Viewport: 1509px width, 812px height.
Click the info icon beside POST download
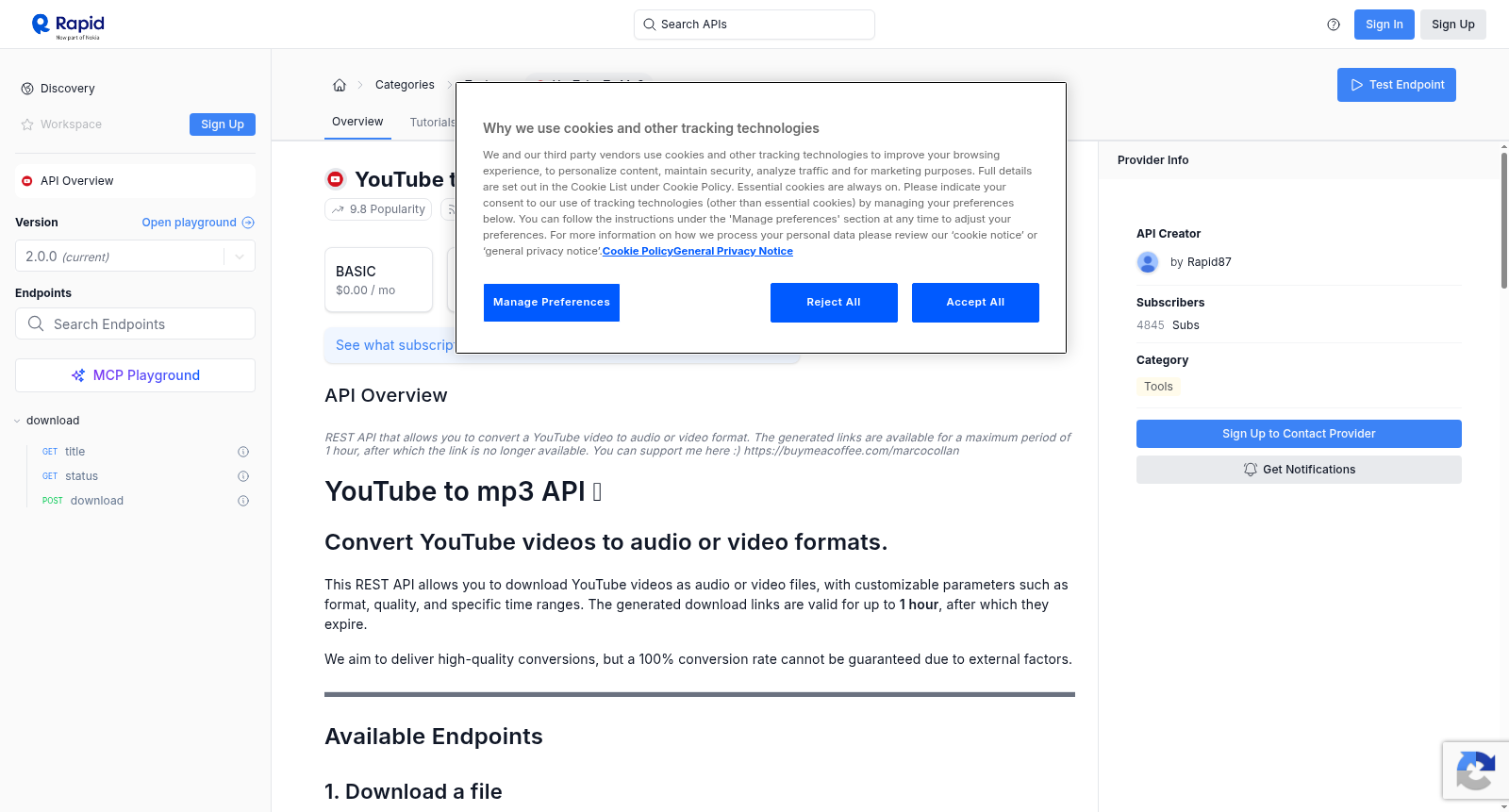coord(243,501)
